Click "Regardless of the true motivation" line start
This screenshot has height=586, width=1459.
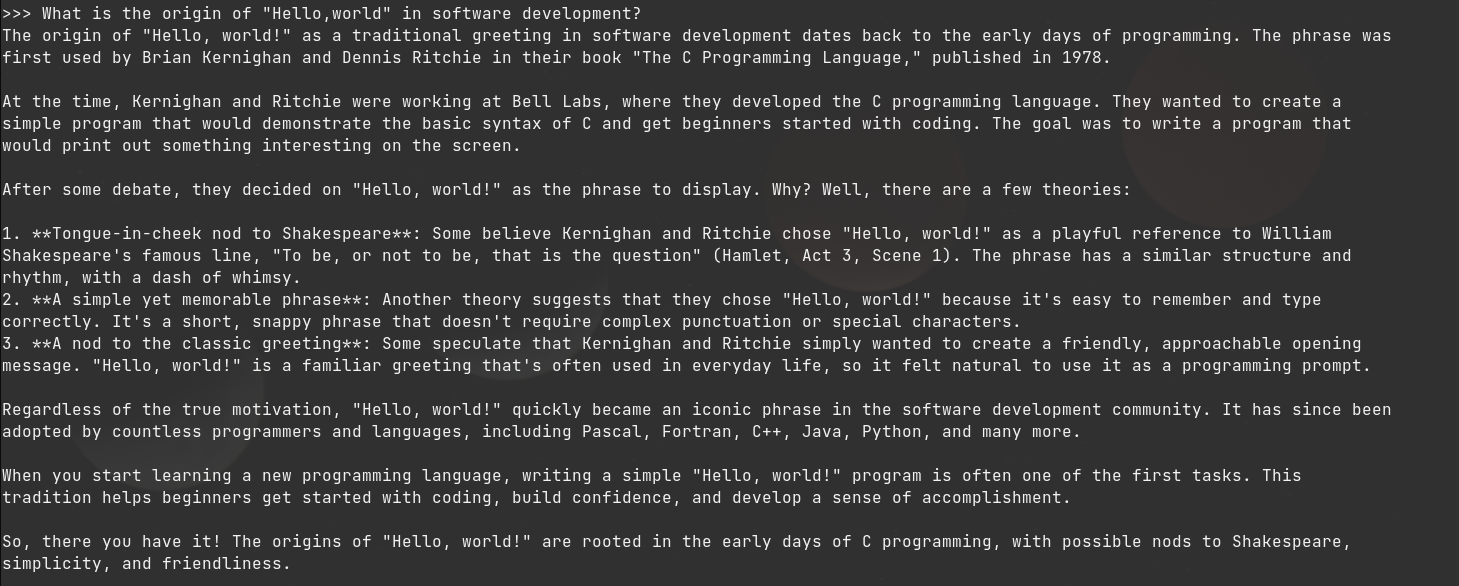coord(167,410)
